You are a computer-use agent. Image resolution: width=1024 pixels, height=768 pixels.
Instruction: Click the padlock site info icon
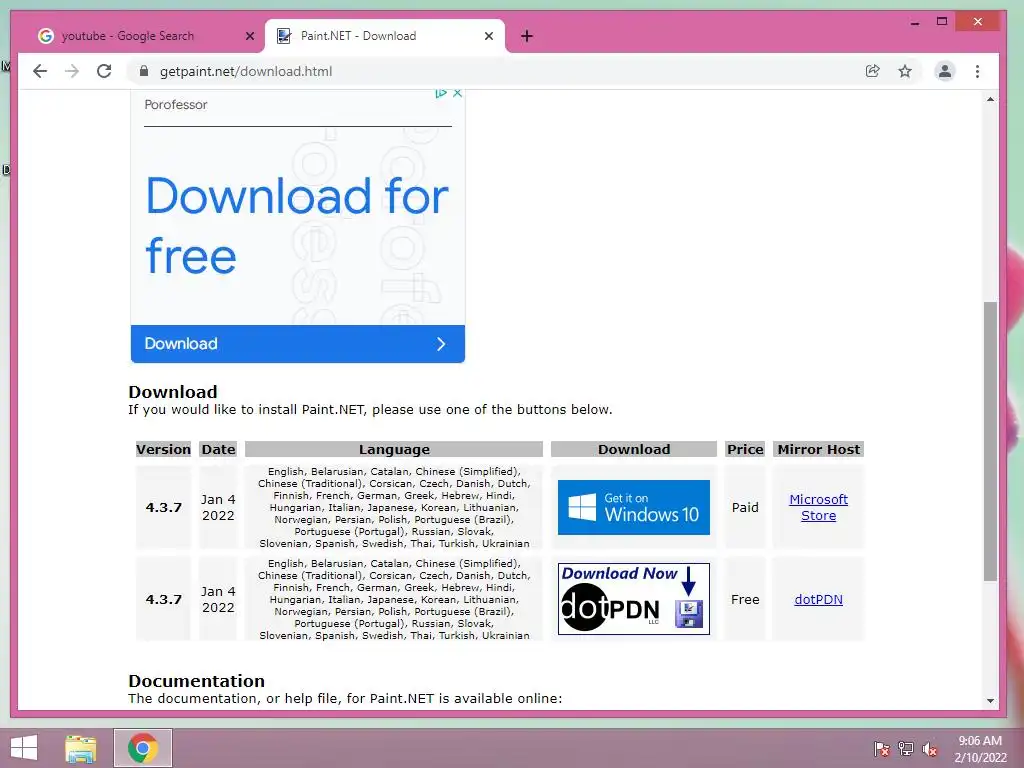(x=144, y=71)
